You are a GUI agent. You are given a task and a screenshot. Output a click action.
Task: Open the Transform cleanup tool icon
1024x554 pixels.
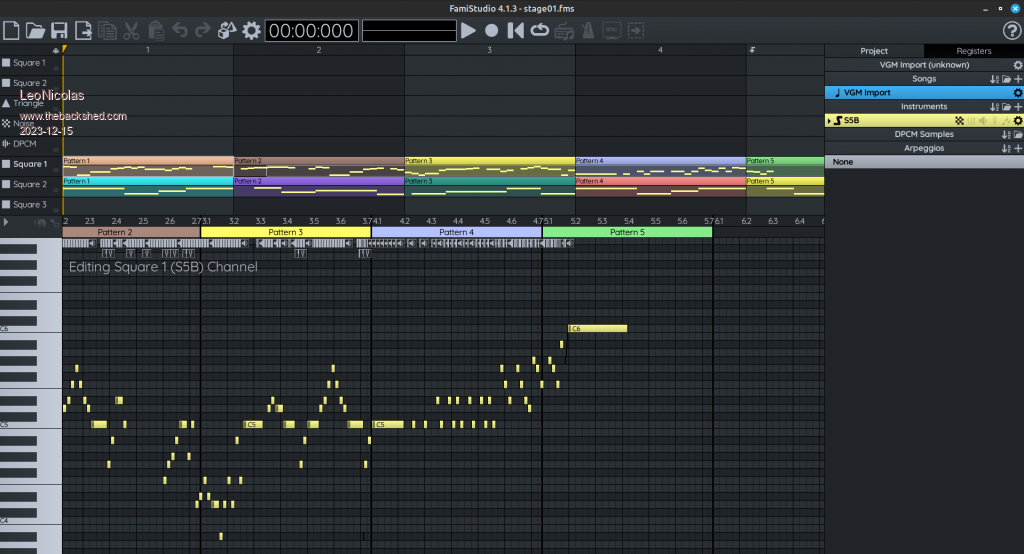click(227, 30)
